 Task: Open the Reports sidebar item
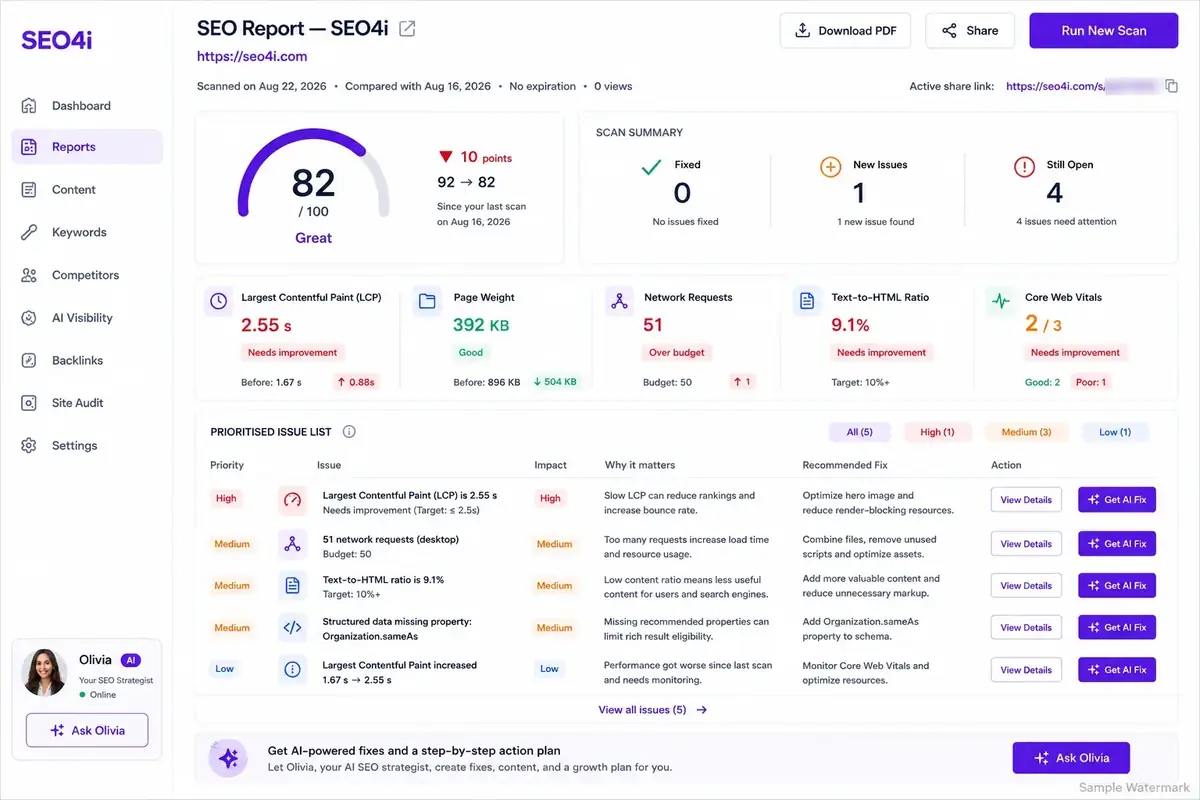[x=87, y=147]
